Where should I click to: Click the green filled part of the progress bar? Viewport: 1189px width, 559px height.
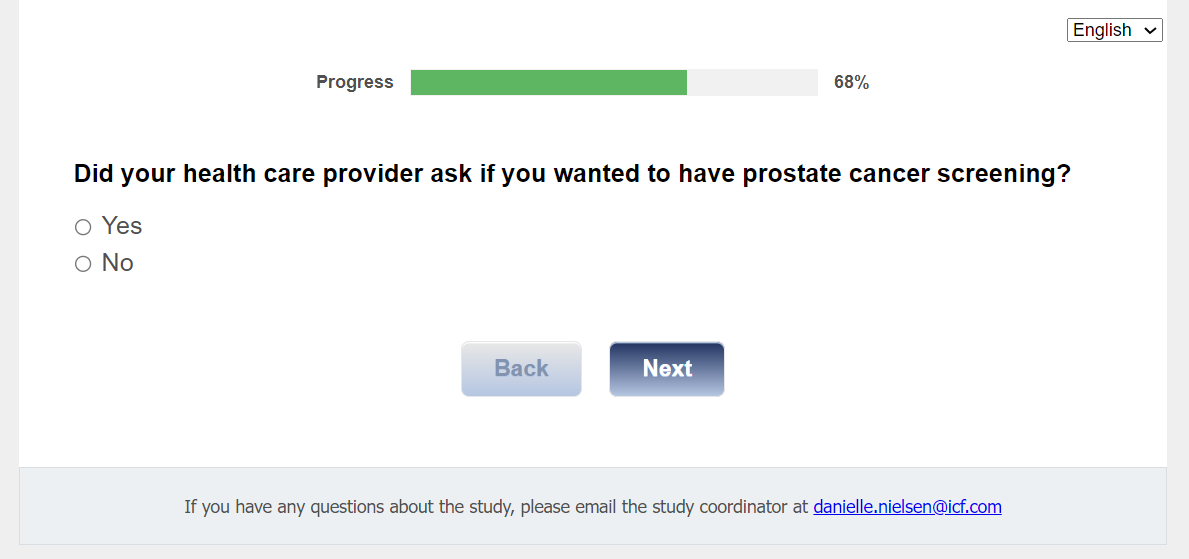548,83
